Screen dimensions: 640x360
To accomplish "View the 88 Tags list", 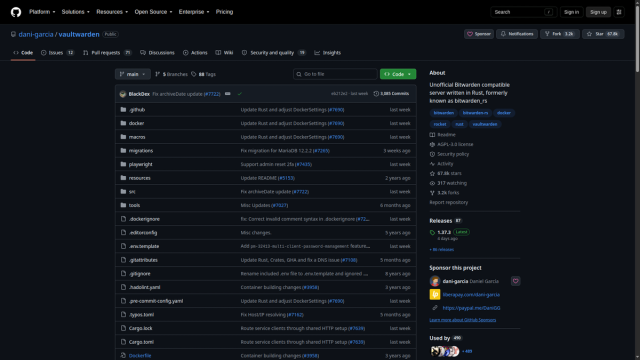I will click(203, 74).
